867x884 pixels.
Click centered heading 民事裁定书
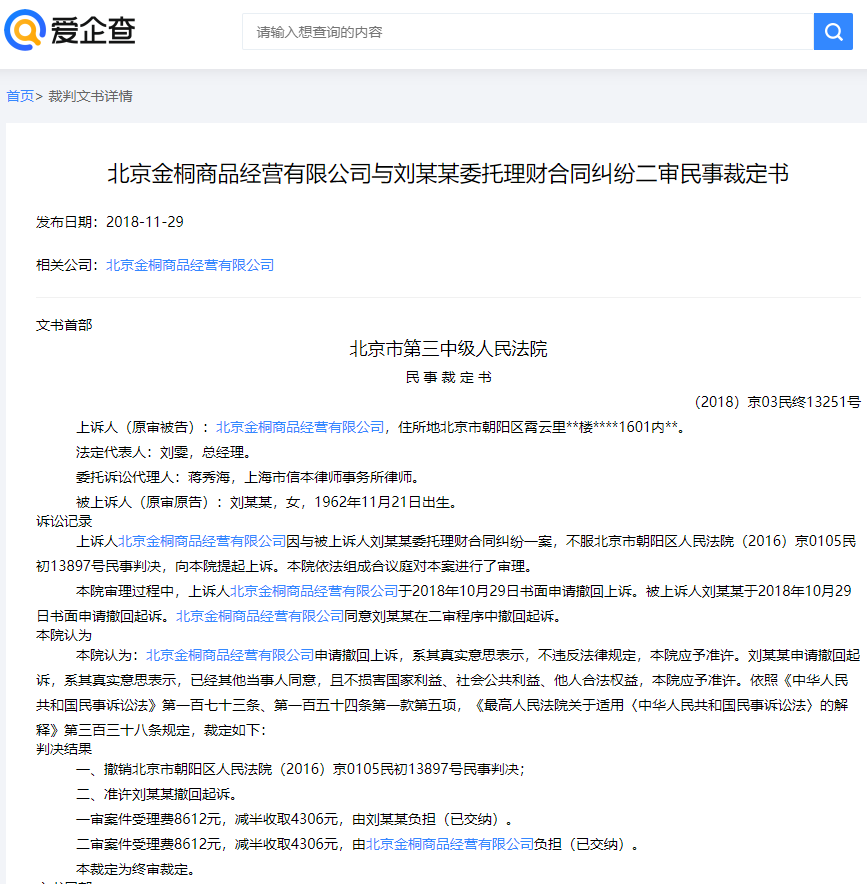448,377
